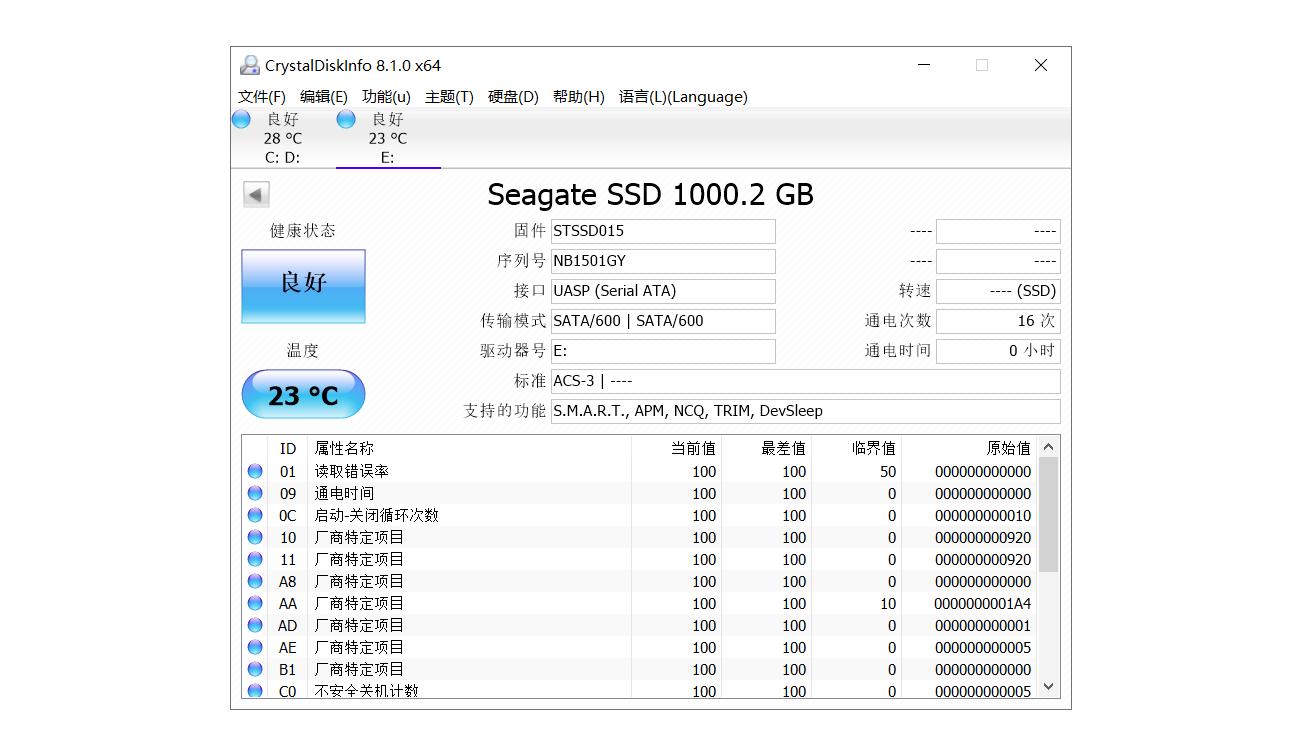Click the 23 °C temperature button

[x=303, y=393]
